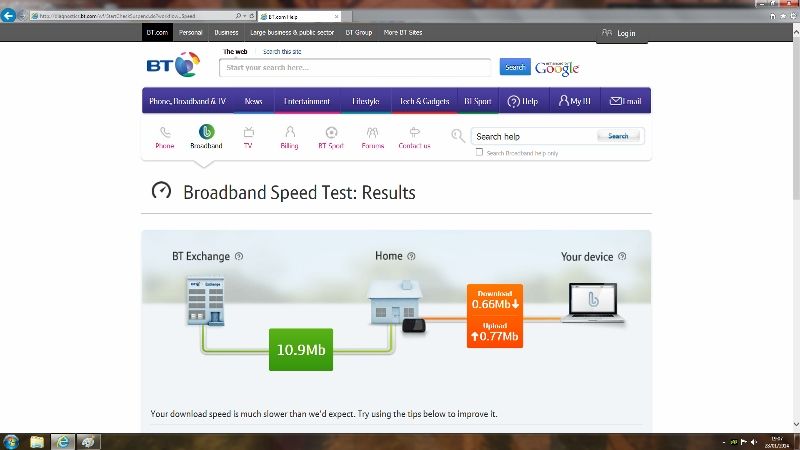
Task: Focus the Start your search here field
Action: click(x=355, y=67)
